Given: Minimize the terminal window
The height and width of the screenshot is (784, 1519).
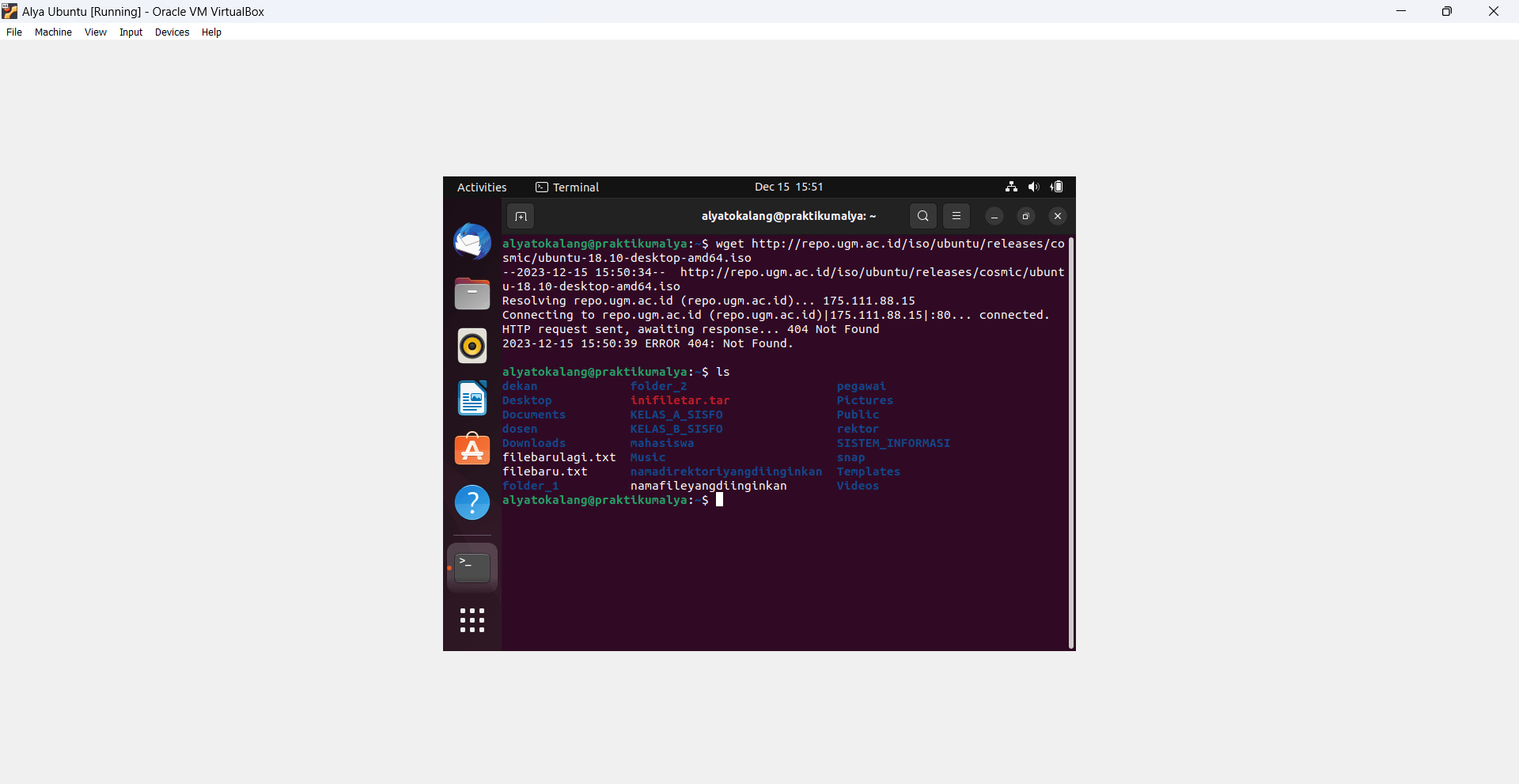Looking at the screenshot, I should pos(994,216).
